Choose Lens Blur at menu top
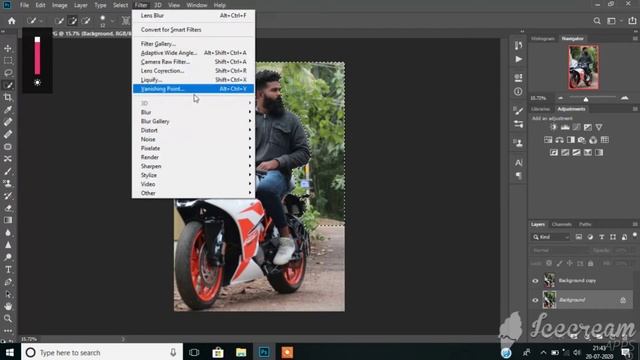This screenshot has height=360, width=640. click(193, 16)
